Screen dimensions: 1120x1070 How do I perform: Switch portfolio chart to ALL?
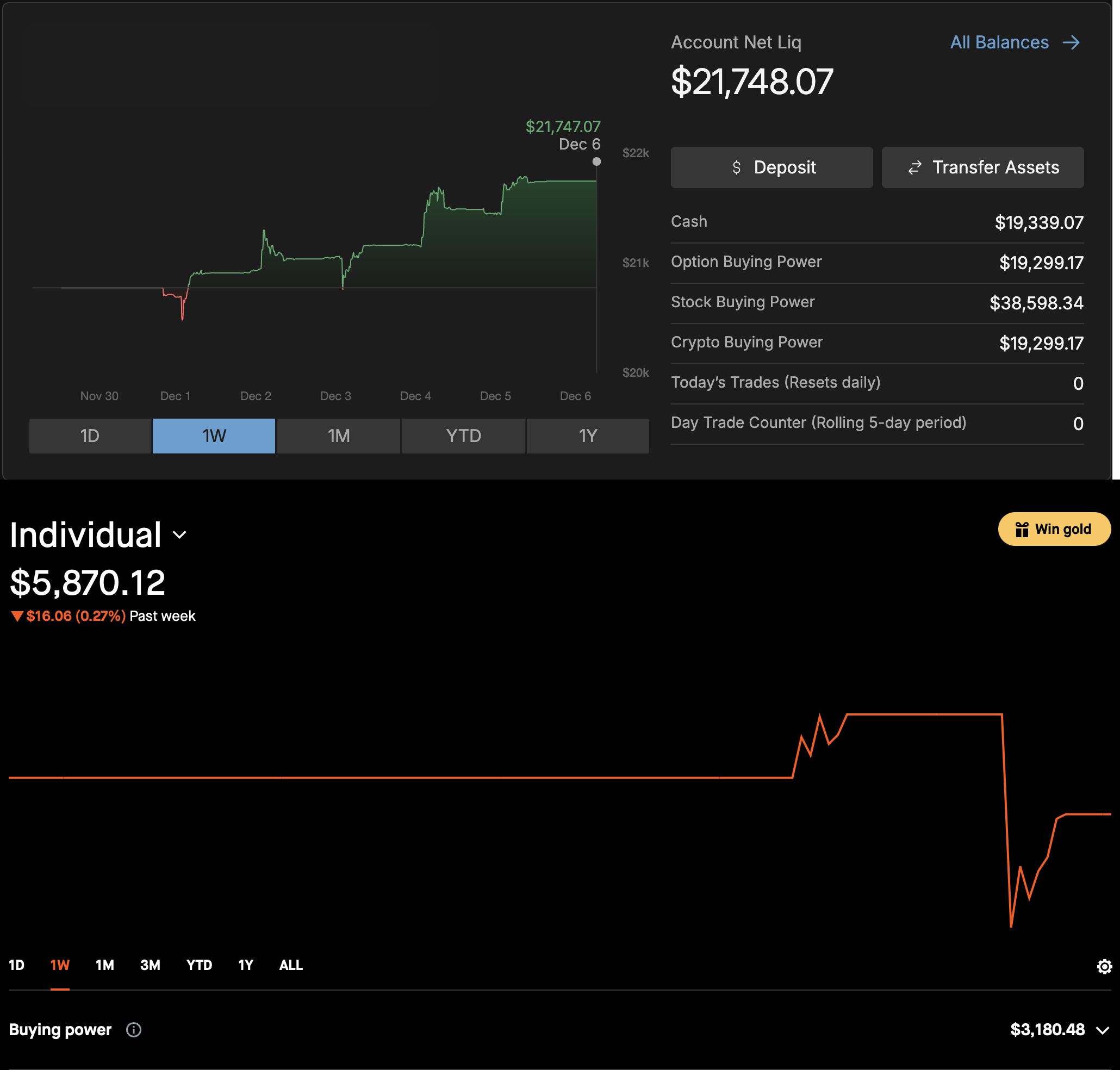pos(290,965)
